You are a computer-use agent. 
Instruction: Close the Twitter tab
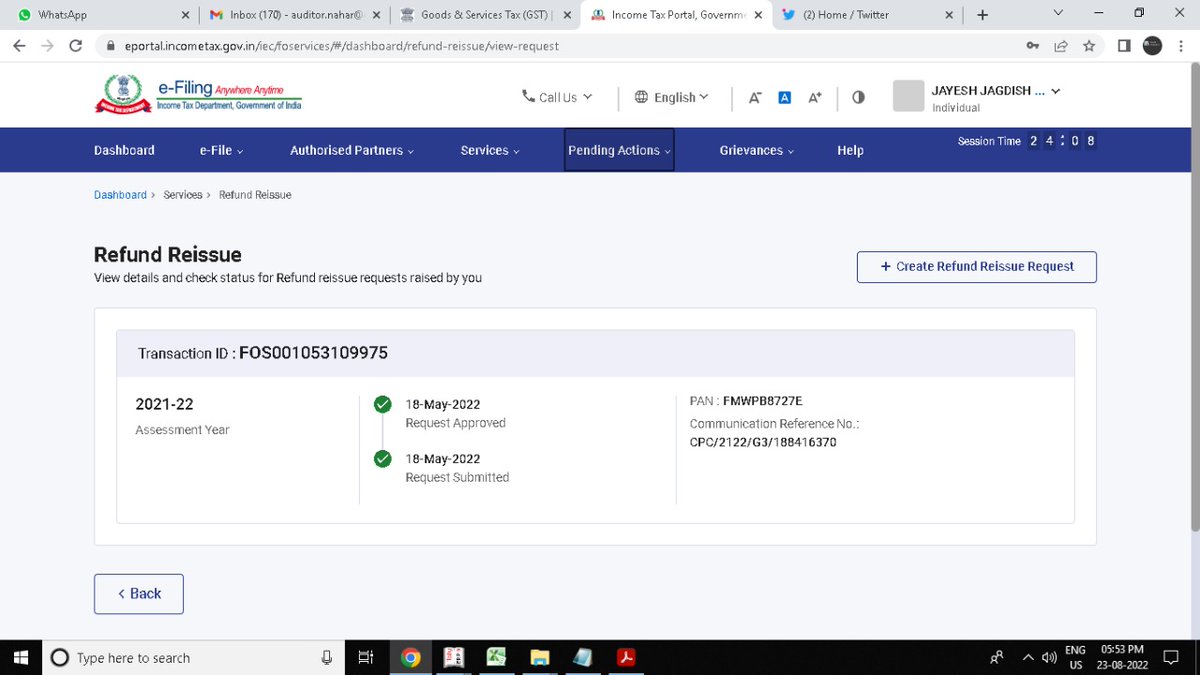950,15
